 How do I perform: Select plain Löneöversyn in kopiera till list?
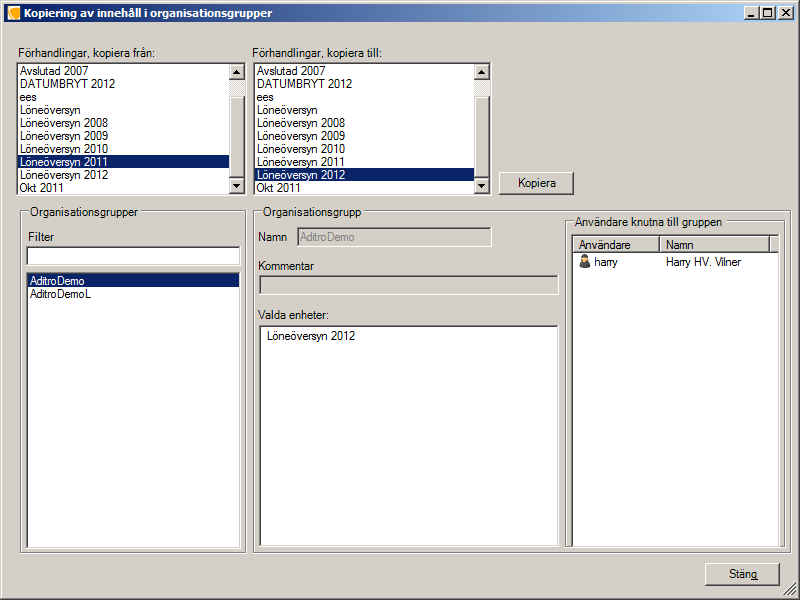pos(364,110)
